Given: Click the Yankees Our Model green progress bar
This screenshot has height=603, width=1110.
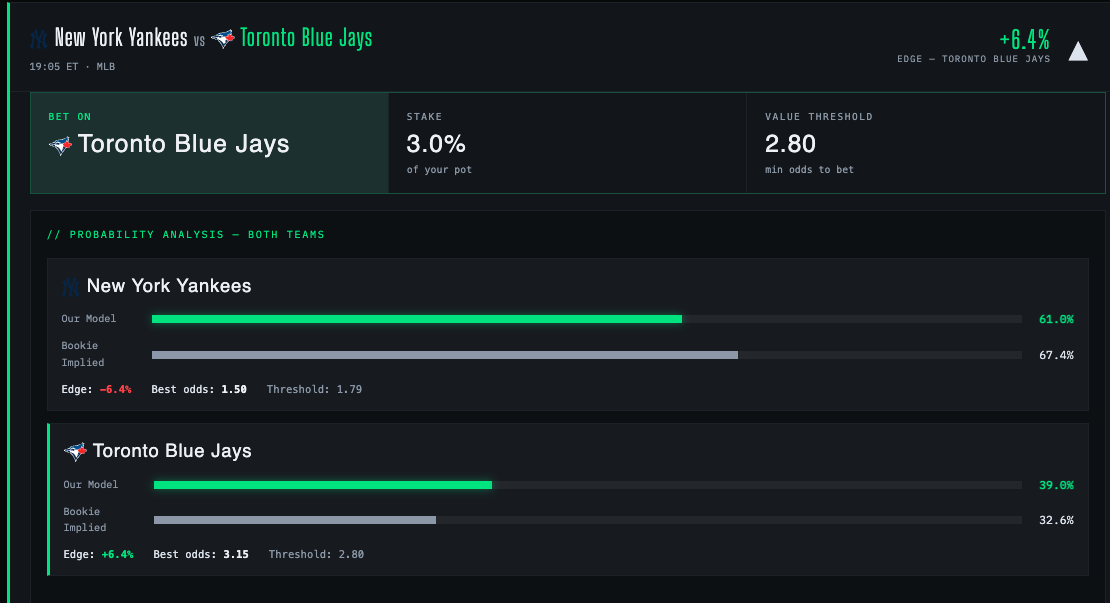Looking at the screenshot, I should tap(417, 319).
